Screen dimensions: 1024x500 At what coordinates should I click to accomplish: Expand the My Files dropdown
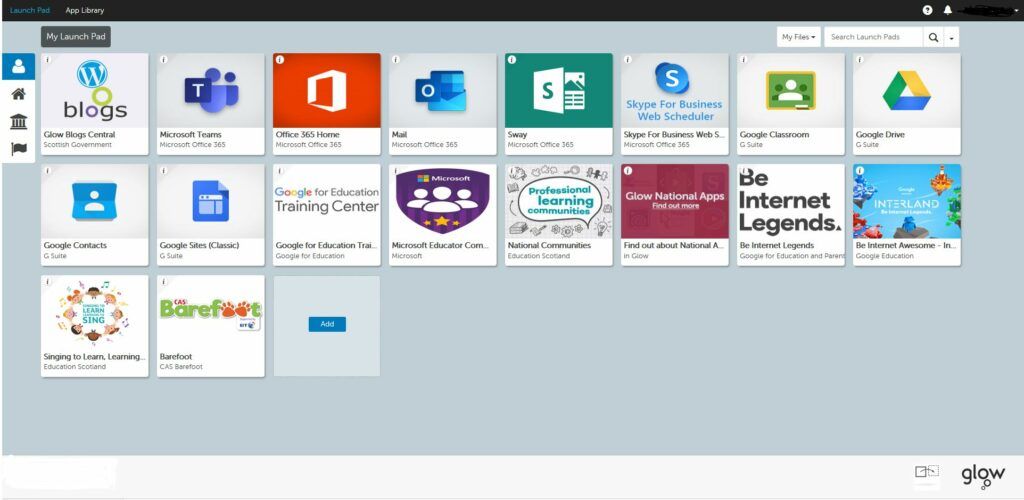click(799, 37)
